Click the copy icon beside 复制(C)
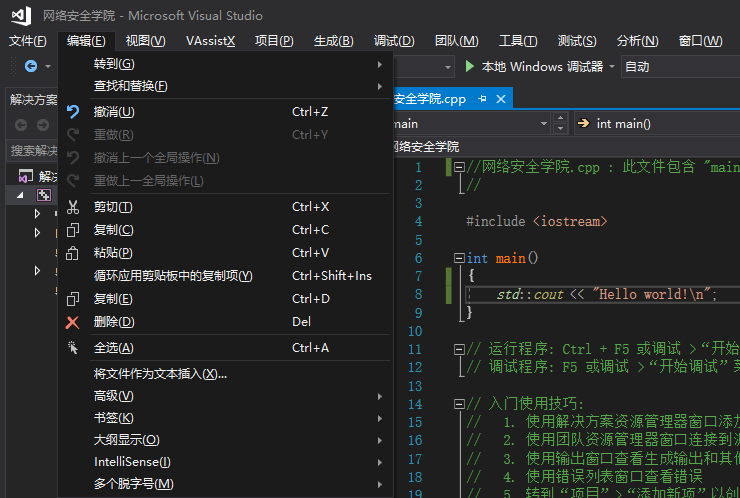 pos(73,230)
